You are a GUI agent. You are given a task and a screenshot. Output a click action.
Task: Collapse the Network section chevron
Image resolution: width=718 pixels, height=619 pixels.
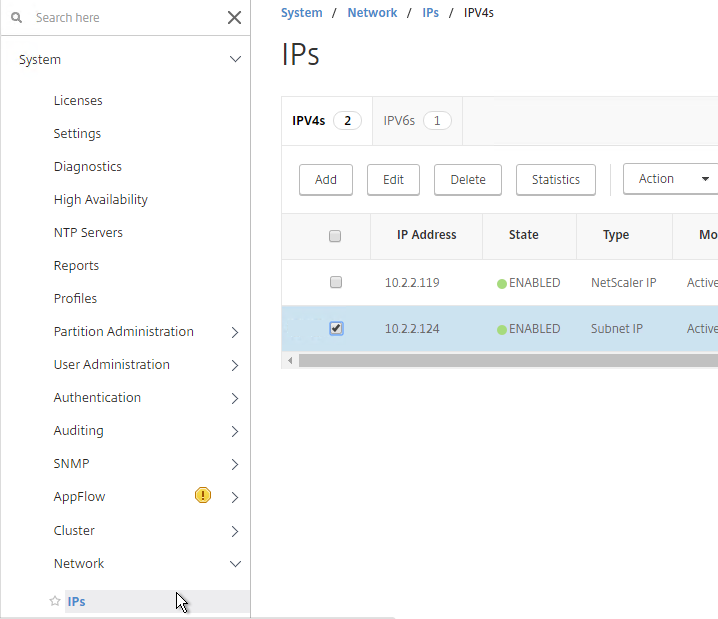[x=235, y=564]
